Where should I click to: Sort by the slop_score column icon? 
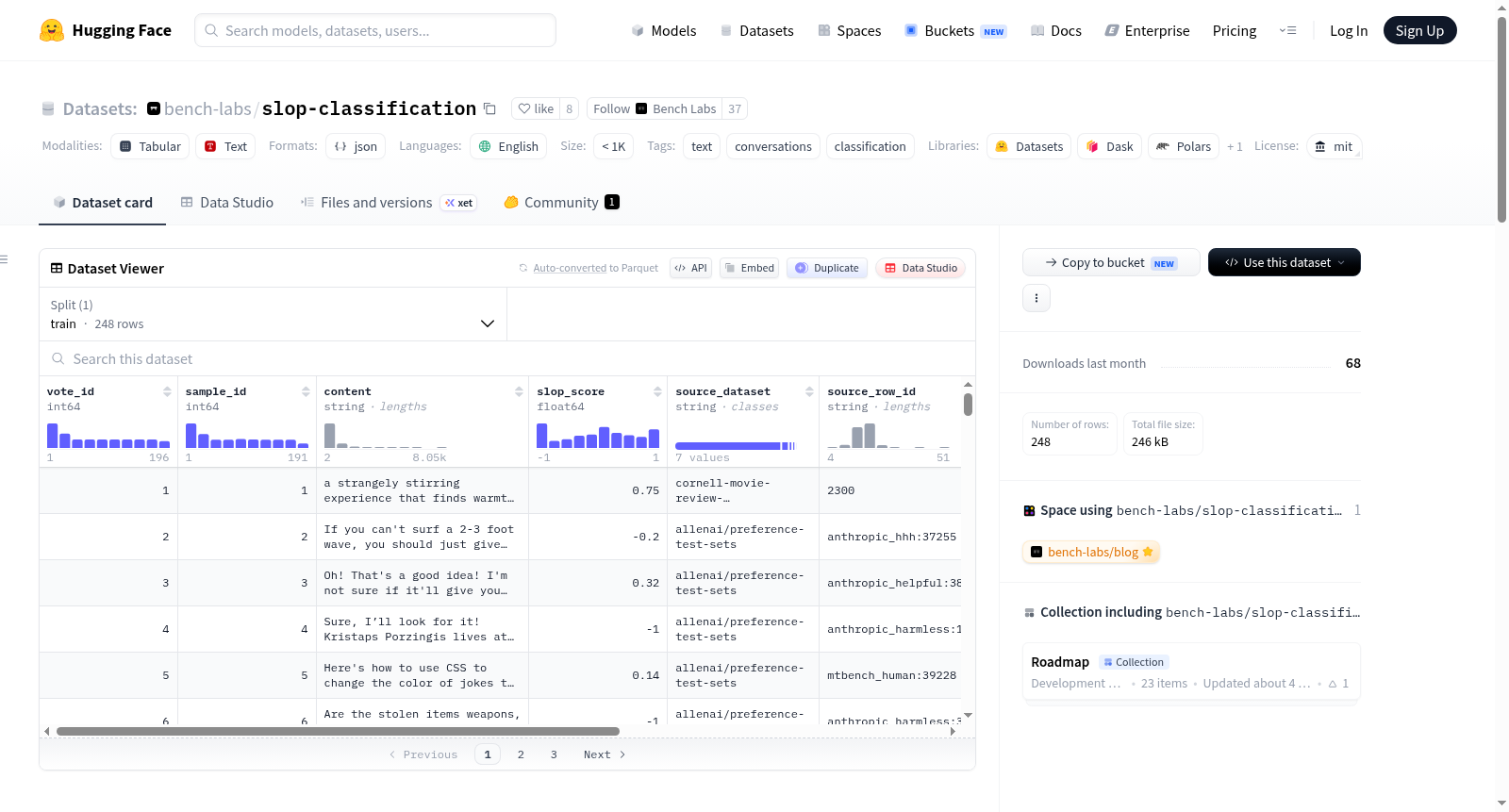pos(657,391)
